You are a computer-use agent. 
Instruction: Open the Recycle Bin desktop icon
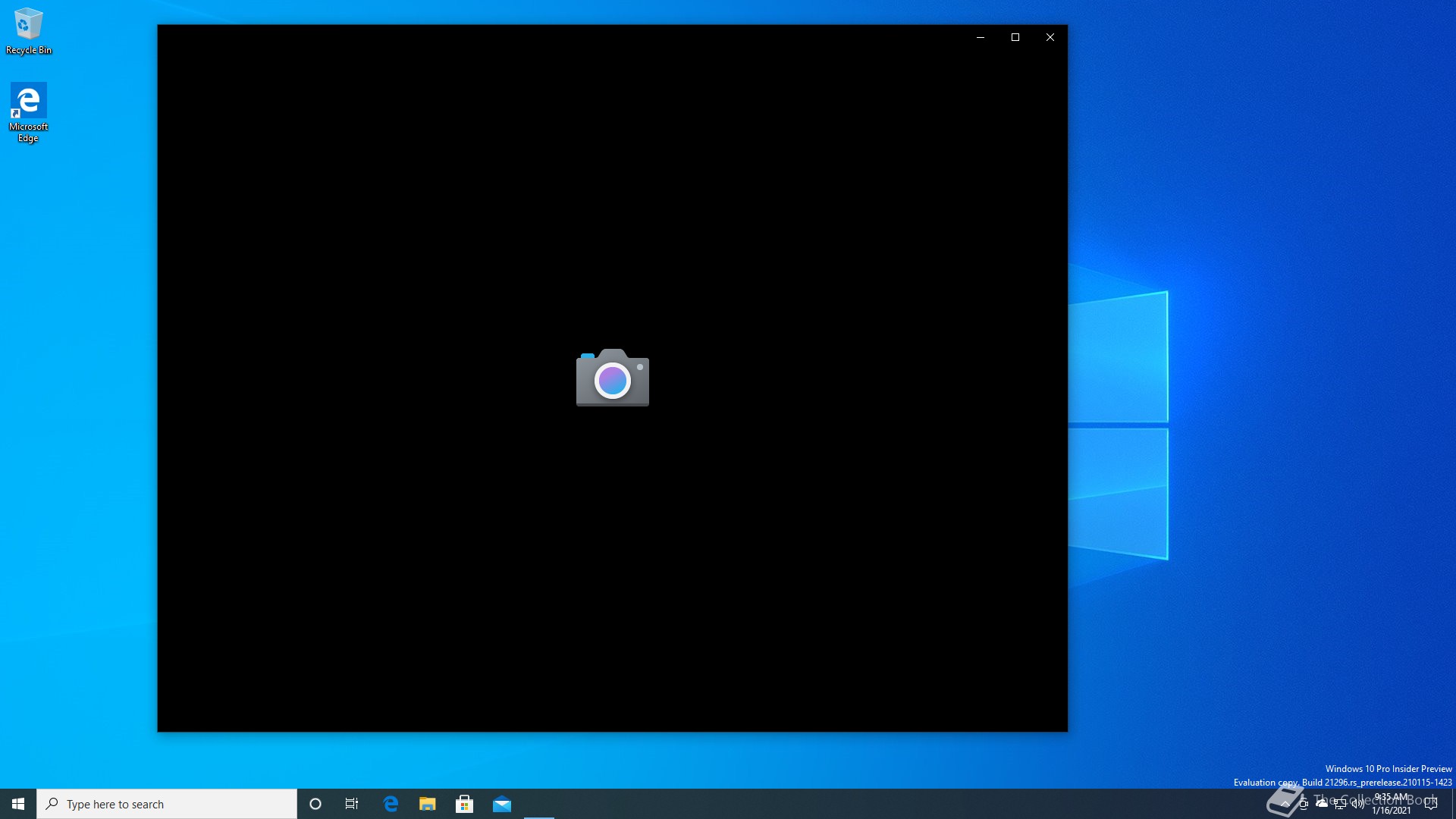tap(29, 31)
